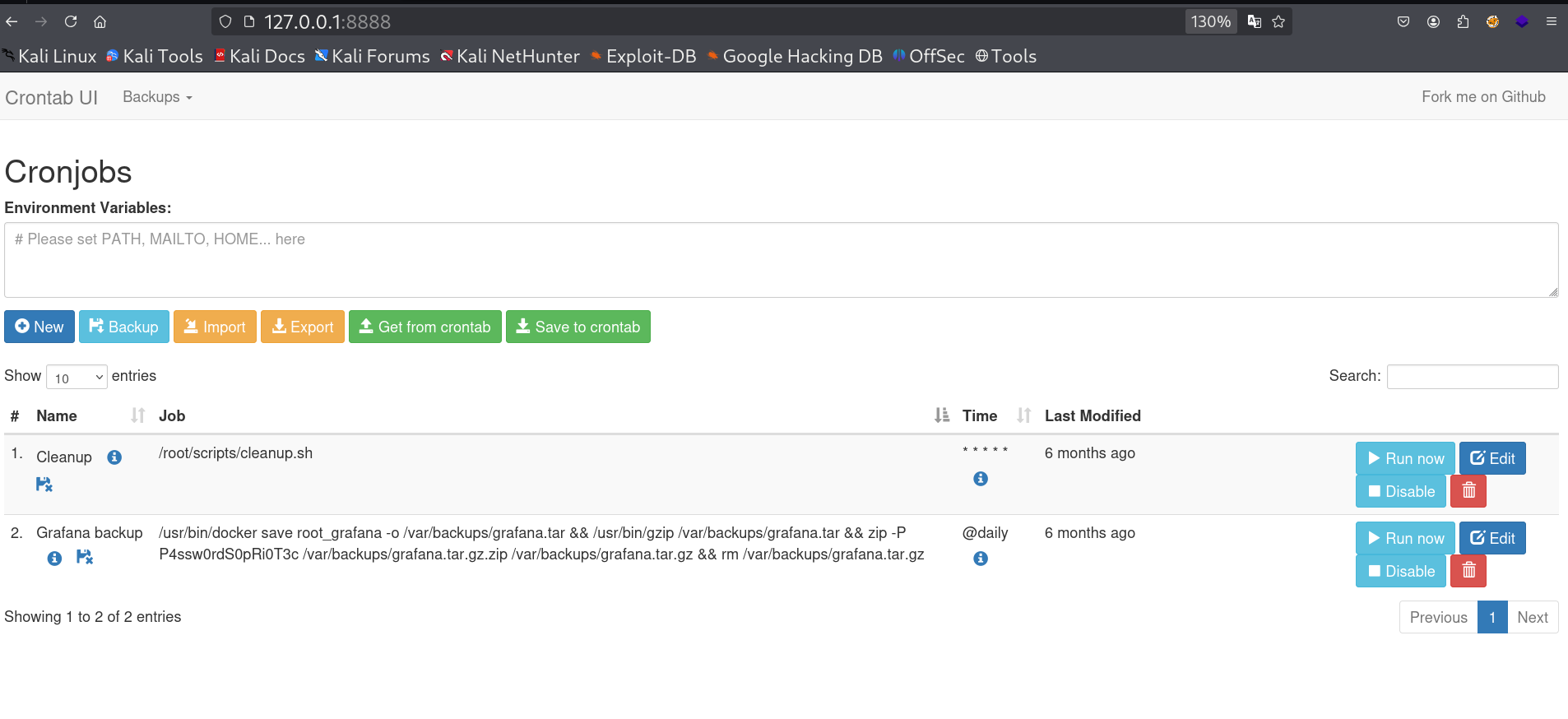Disable the Grafana backup job

[x=1401, y=571]
